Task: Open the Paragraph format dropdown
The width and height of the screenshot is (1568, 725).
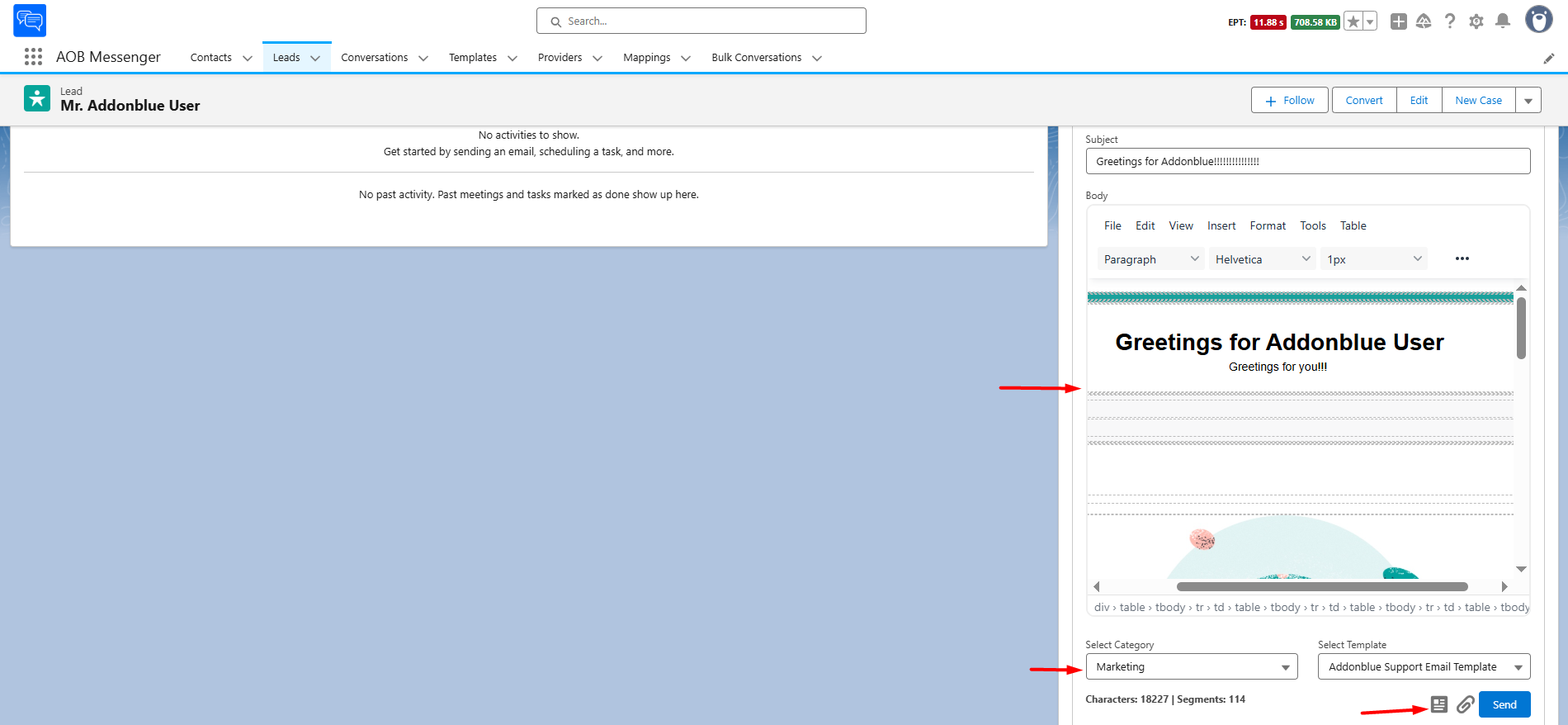Action: tap(1151, 259)
